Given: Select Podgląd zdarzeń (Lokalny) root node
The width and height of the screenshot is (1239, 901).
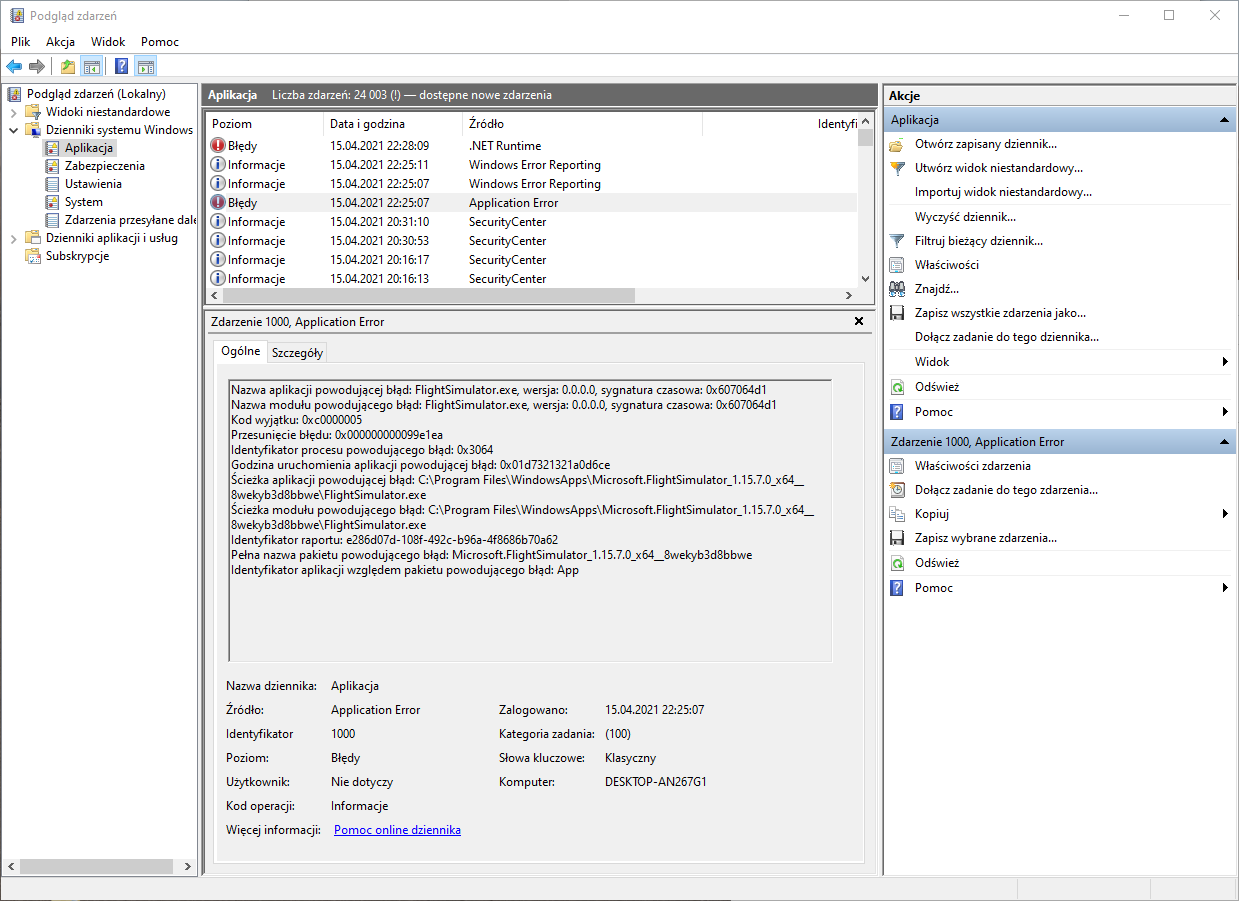Looking at the screenshot, I should [x=96, y=94].
